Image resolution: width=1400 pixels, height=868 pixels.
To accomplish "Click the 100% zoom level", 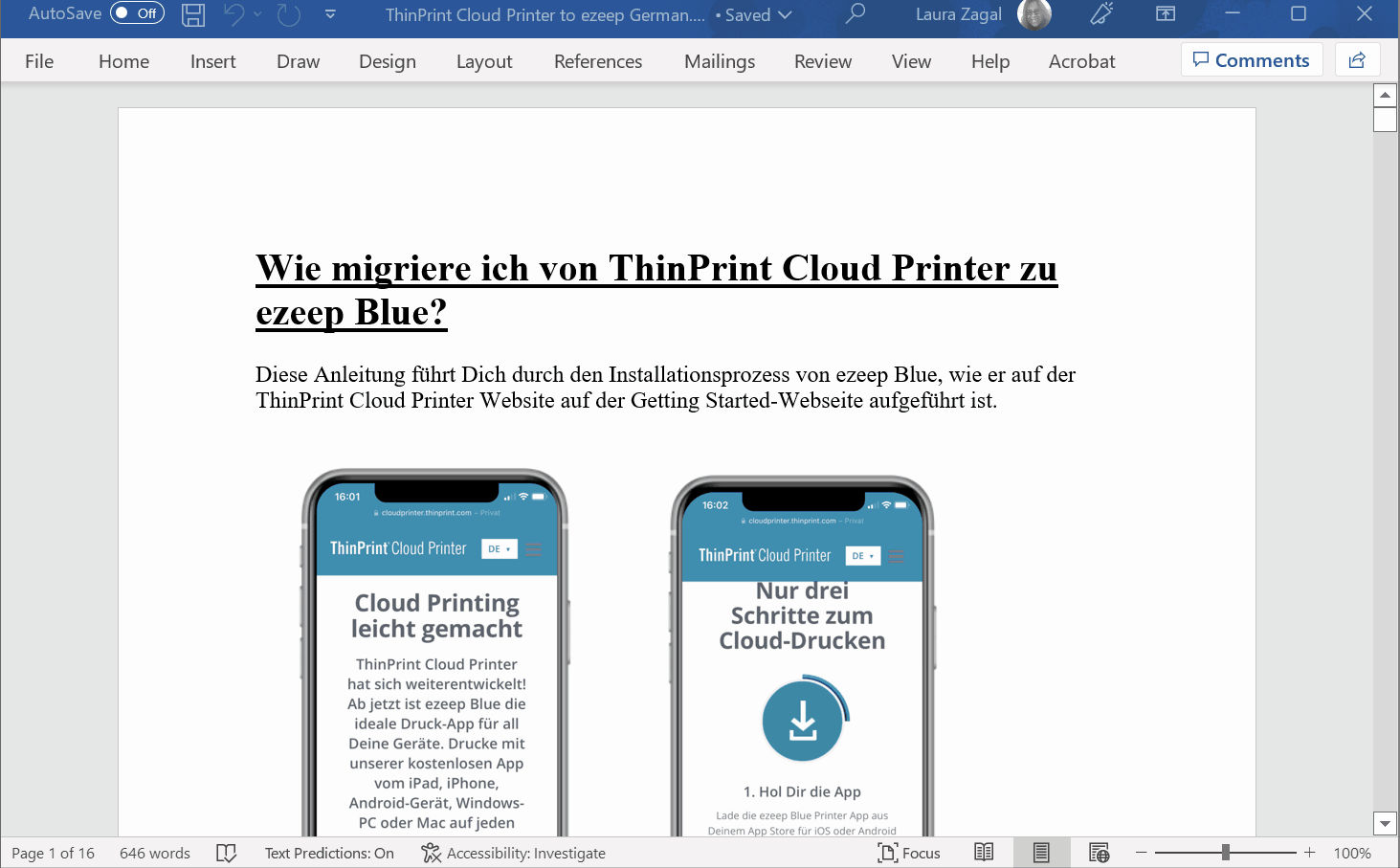I will (1352, 853).
